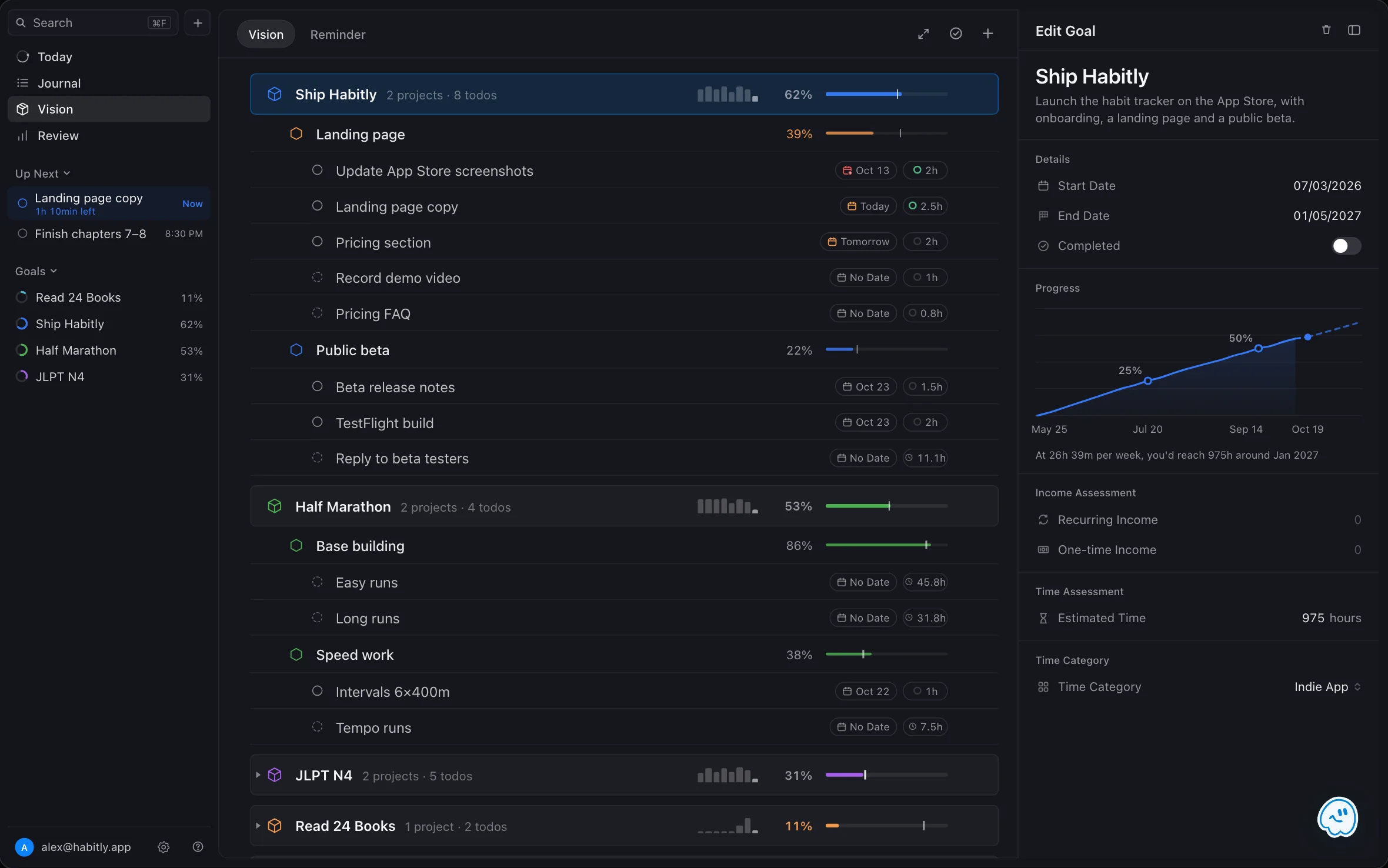The image size is (1388, 868).
Task: Open settings gear next to alex@habitly.app
Action: pos(164,847)
